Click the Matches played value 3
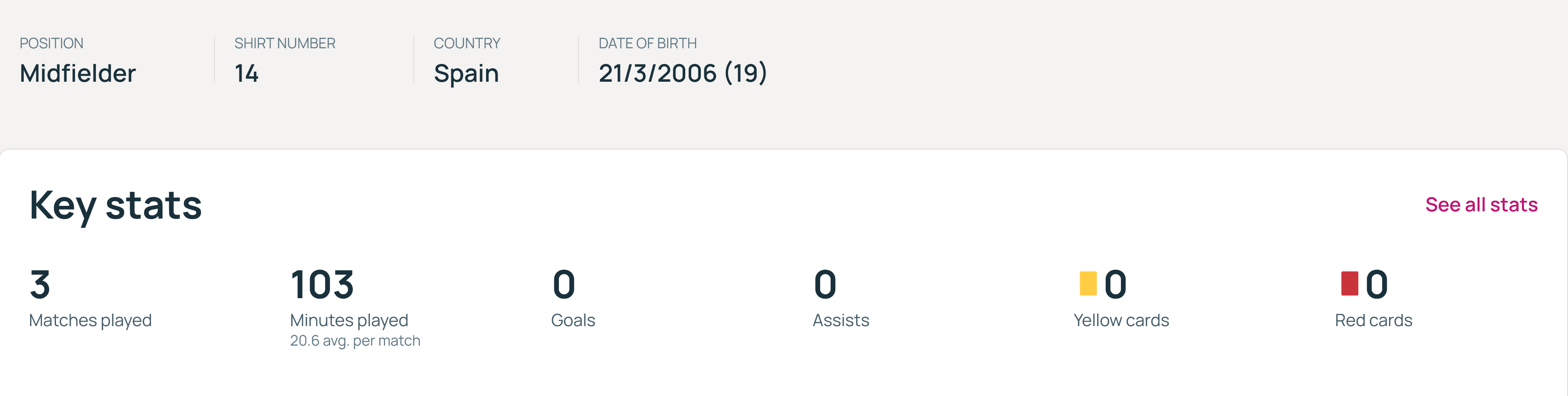 [x=40, y=284]
